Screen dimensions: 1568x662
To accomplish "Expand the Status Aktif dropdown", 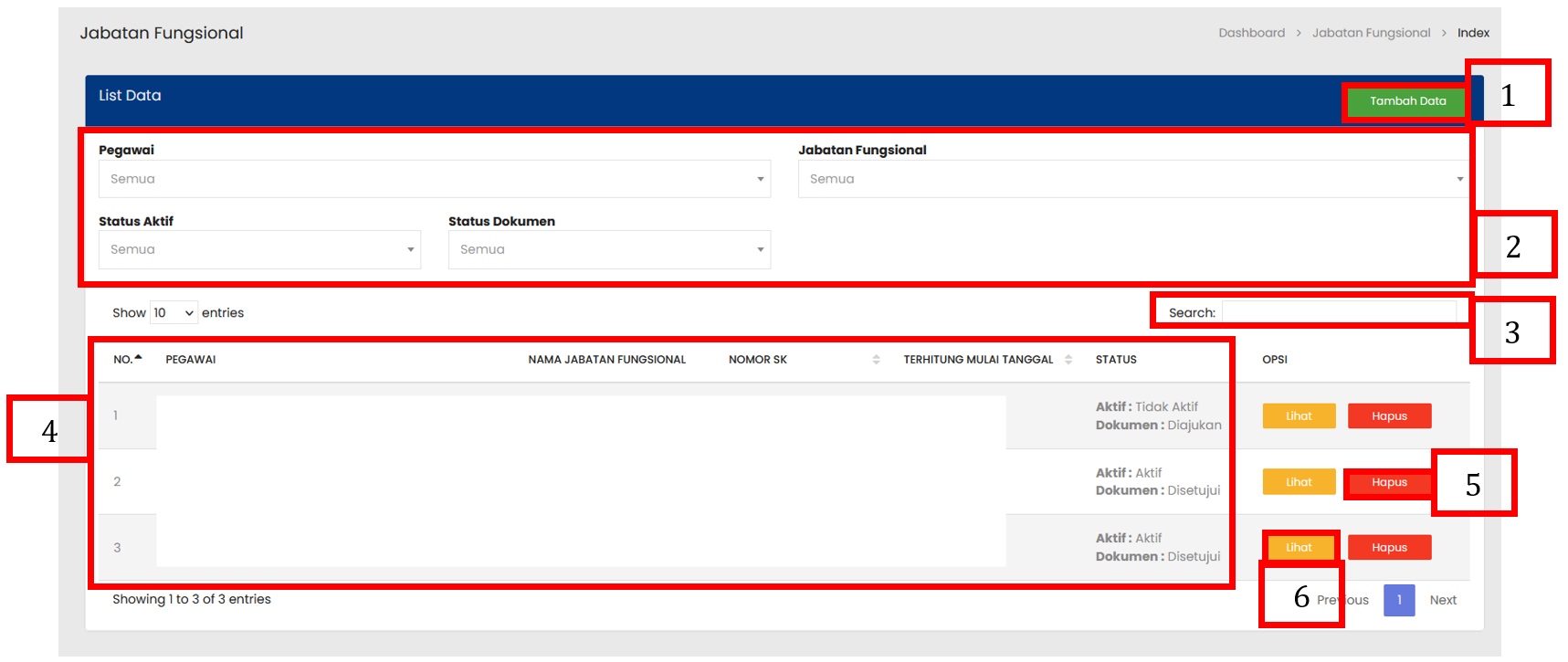I will click(259, 249).
